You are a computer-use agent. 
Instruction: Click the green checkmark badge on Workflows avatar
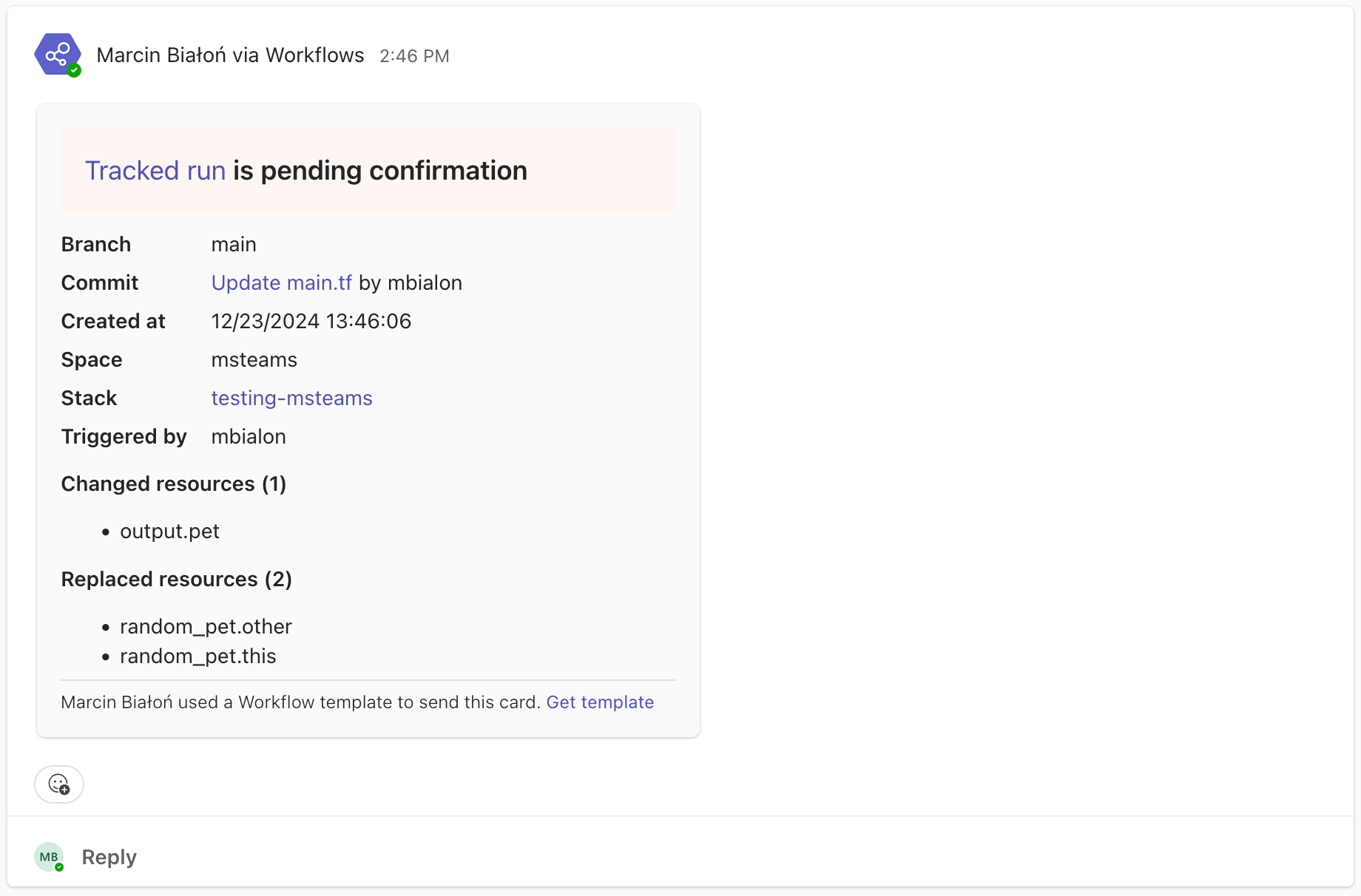74,70
